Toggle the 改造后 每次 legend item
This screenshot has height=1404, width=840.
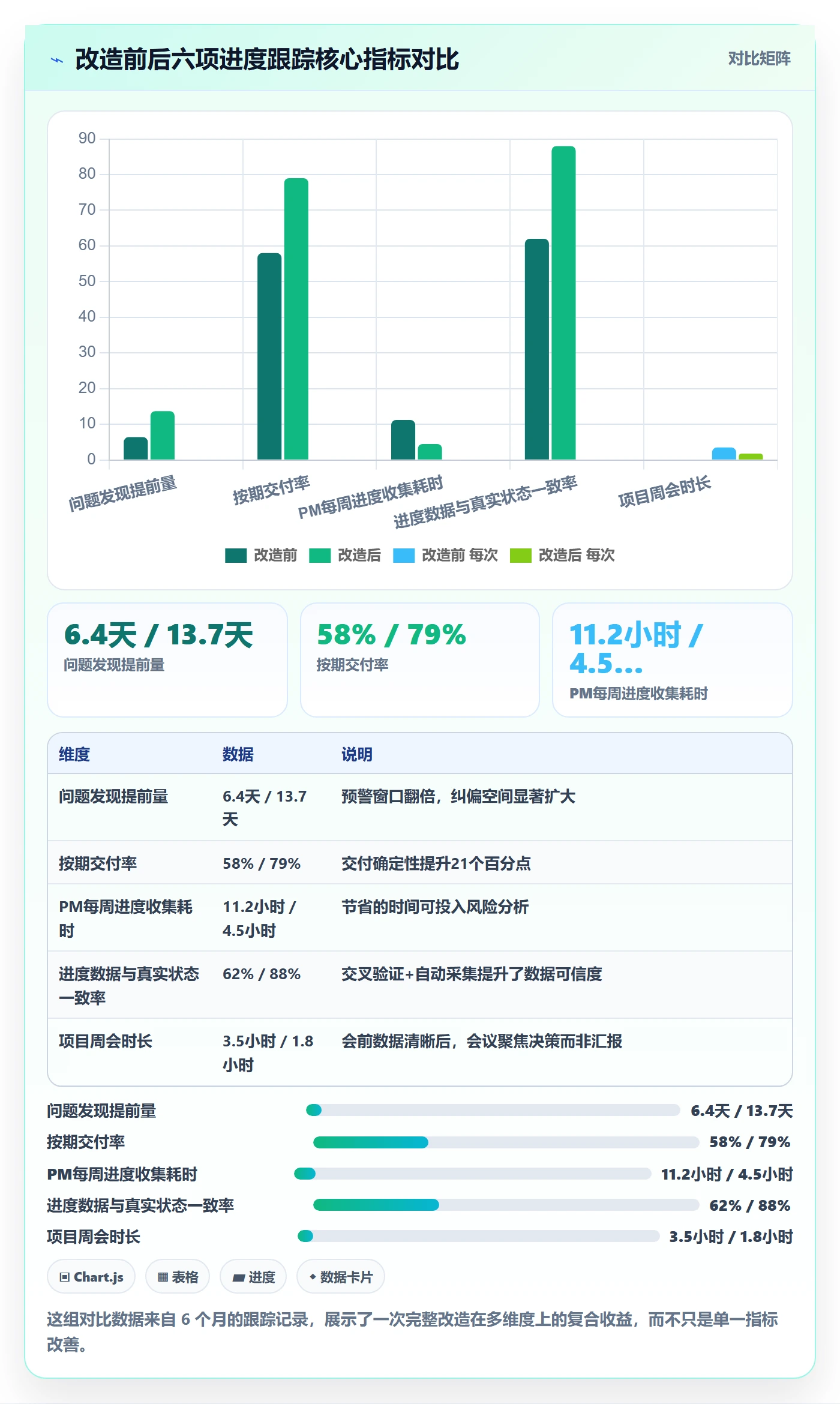562,555
